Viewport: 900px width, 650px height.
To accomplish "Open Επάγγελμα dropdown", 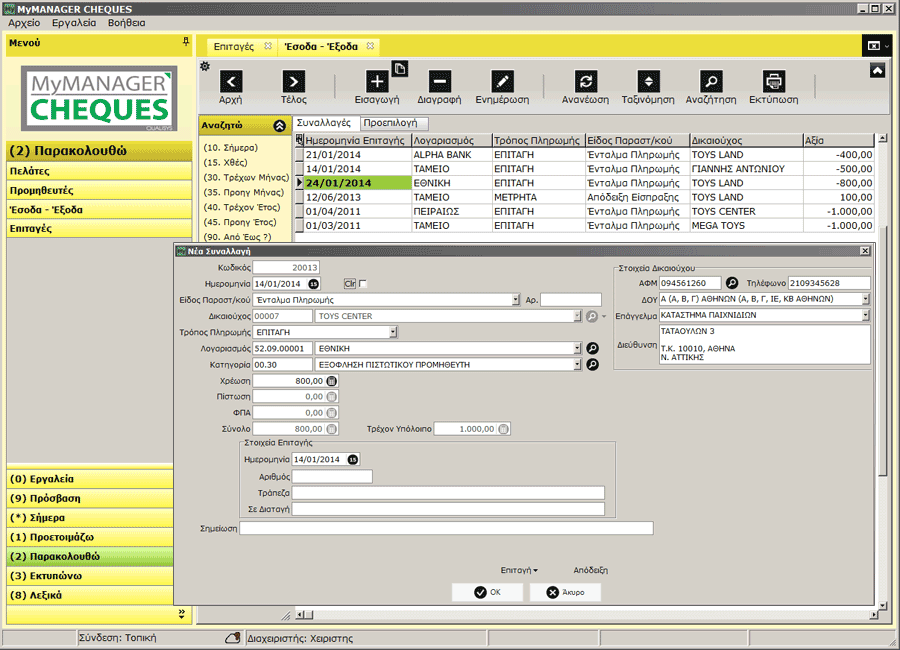I will point(866,315).
